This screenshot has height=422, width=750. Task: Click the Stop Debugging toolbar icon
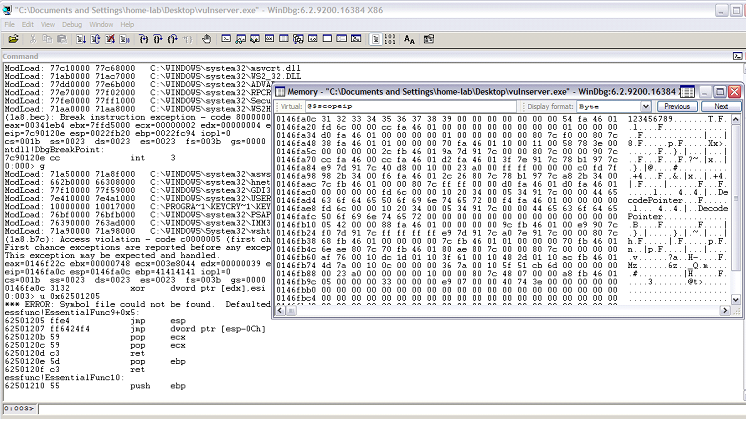coord(109,39)
